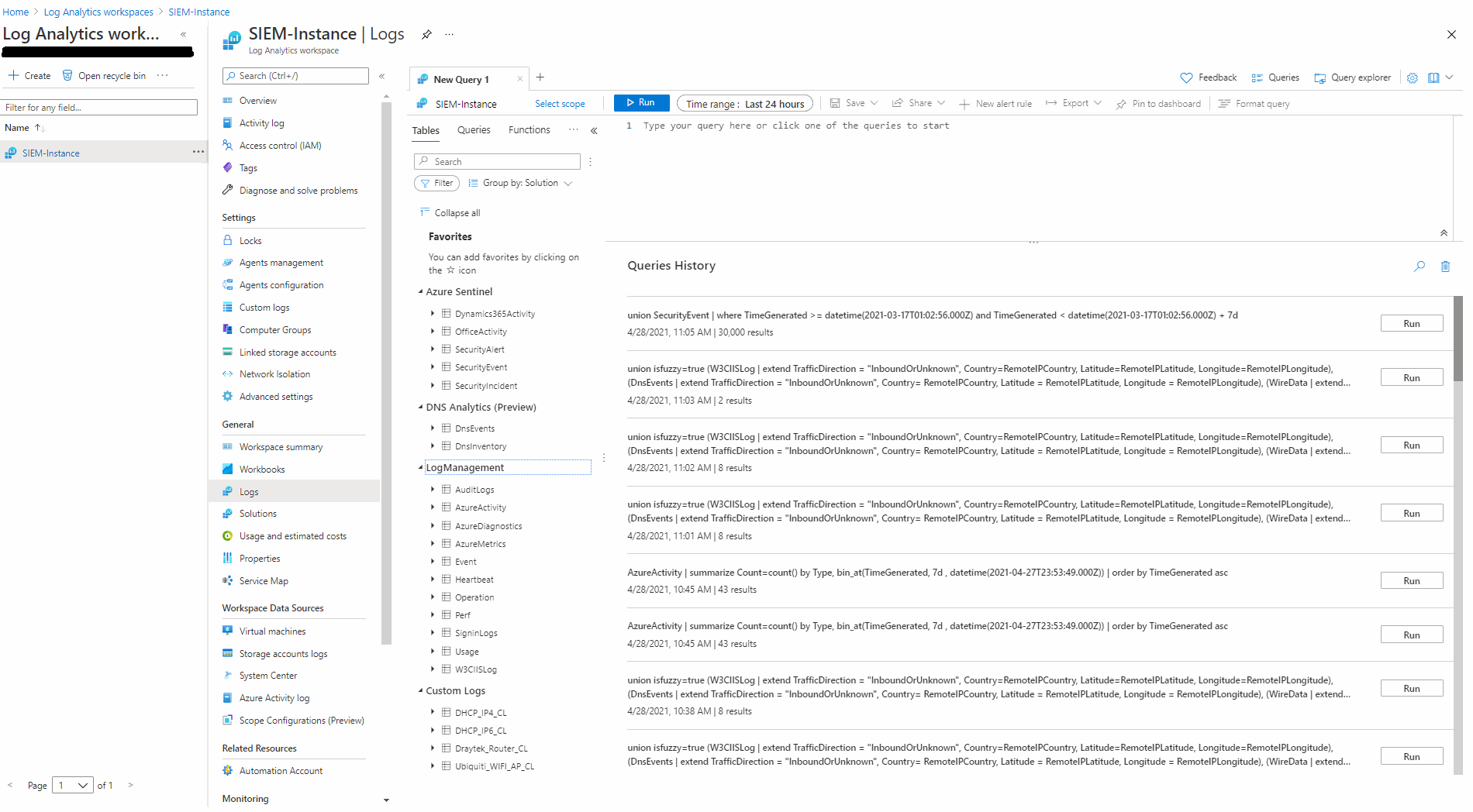Screen dimensions: 1473x812
Task: Go to Home breadcrumb
Action: pyautogui.click(x=16, y=12)
